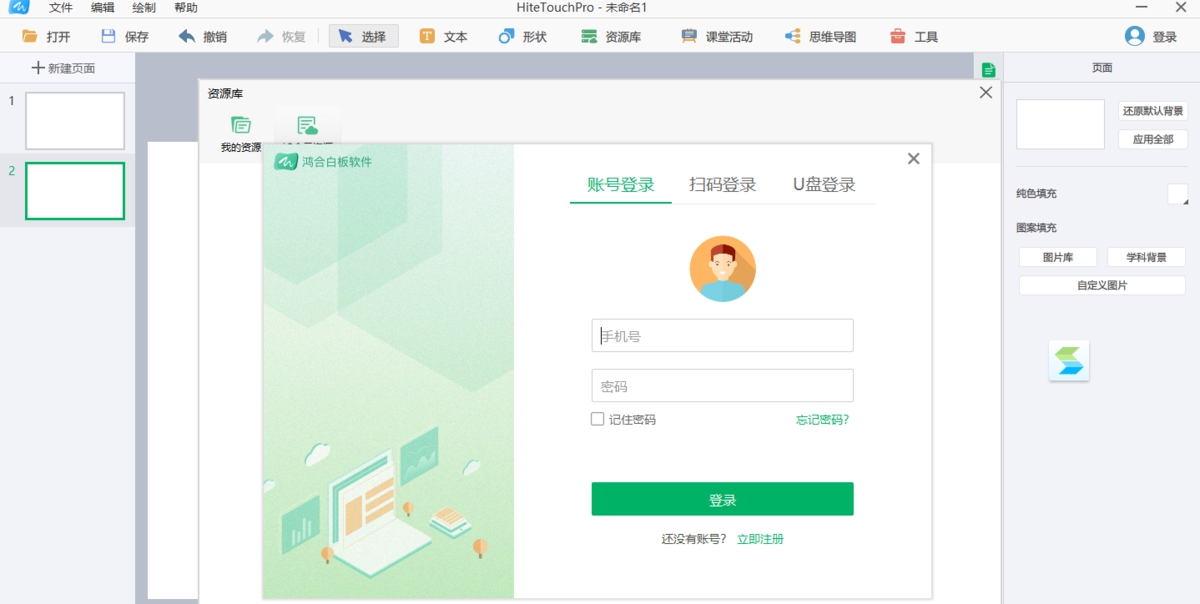The height and width of the screenshot is (604, 1200).
Task: Click the 手机号 input field
Action: (x=722, y=336)
